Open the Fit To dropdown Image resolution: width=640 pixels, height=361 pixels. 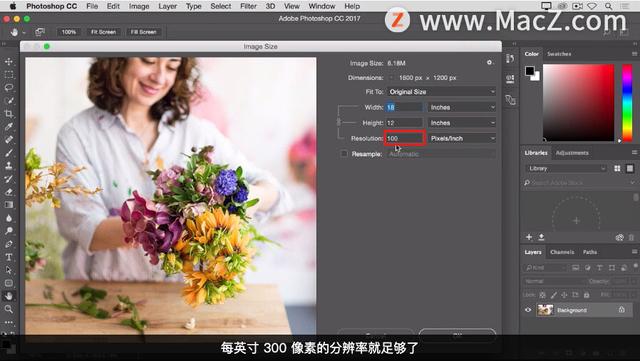tap(441, 92)
